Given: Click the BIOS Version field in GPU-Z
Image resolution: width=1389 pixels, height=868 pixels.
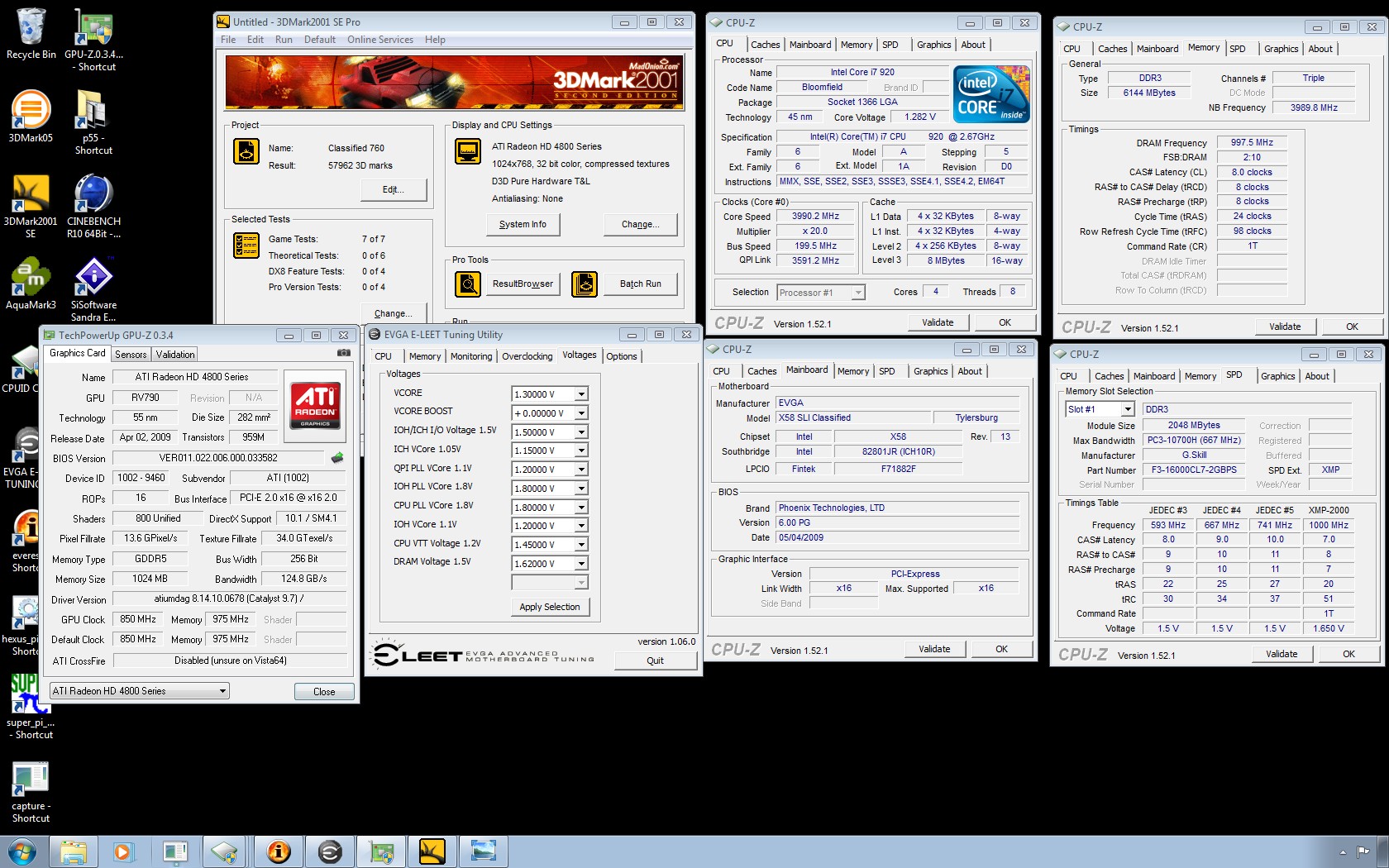Looking at the screenshot, I should (219, 458).
